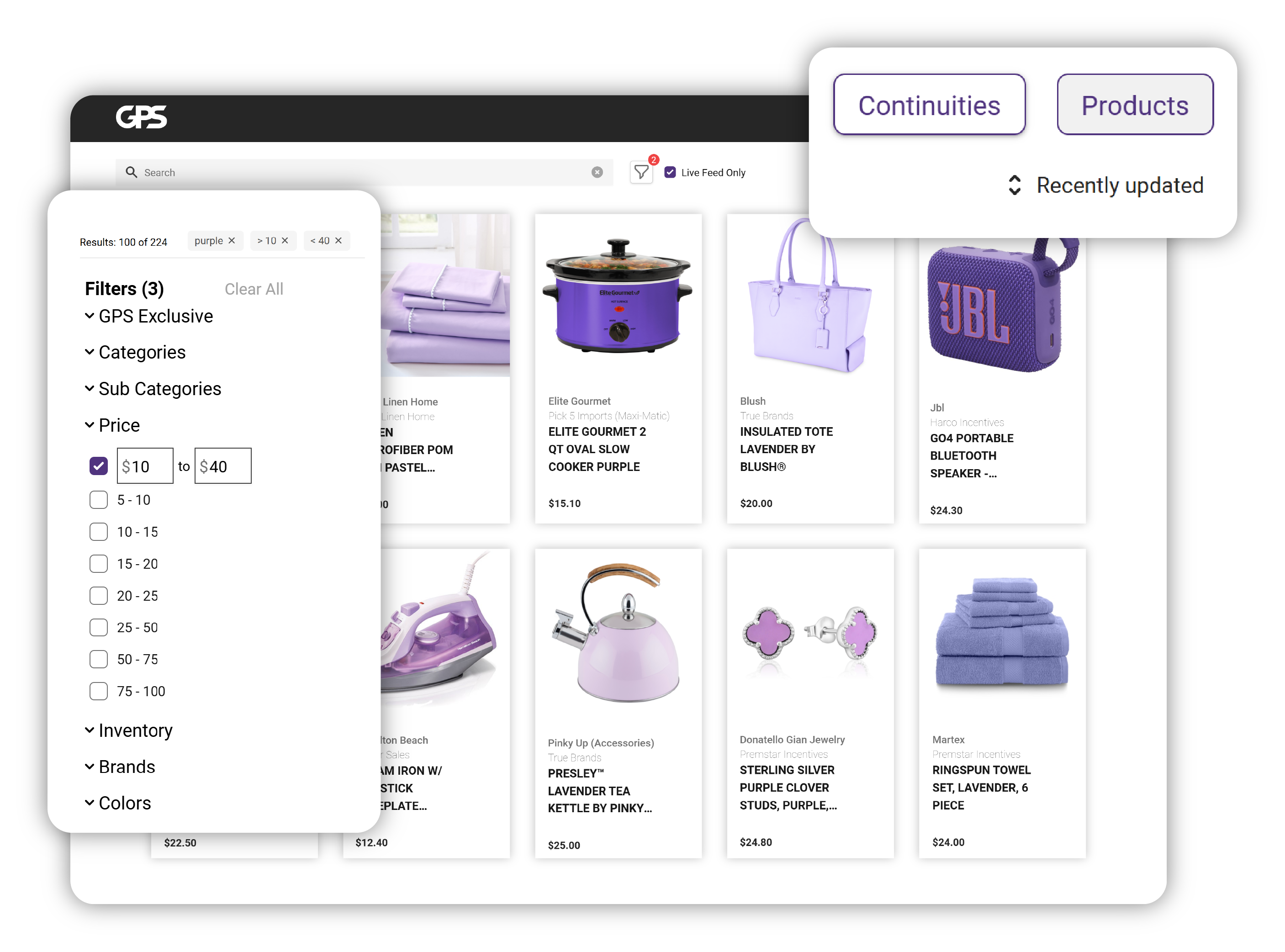
Task: Expand the Inventory filter section
Action: click(x=128, y=731)
